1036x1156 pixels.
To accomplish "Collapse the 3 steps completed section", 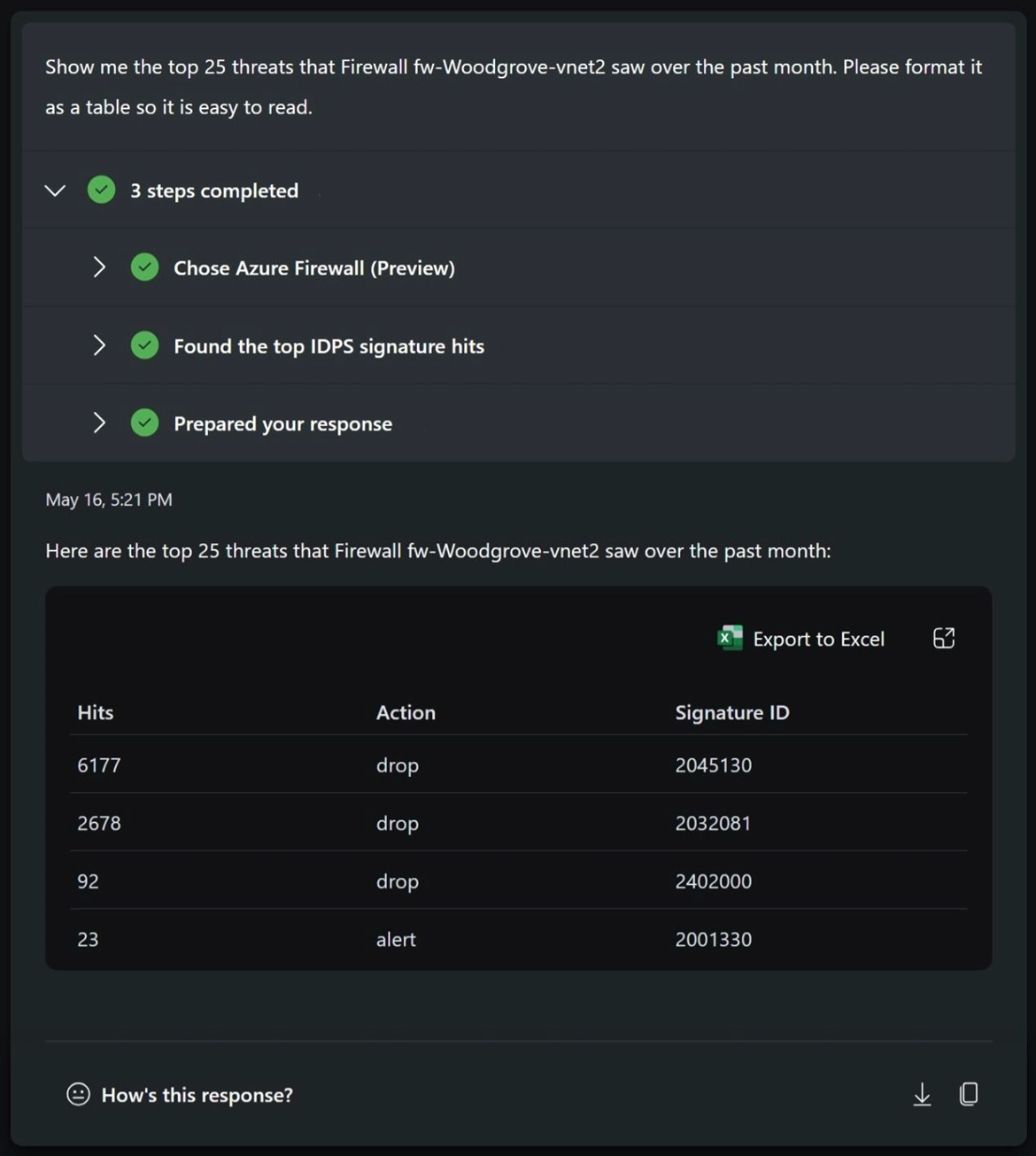I will [55, 190].
